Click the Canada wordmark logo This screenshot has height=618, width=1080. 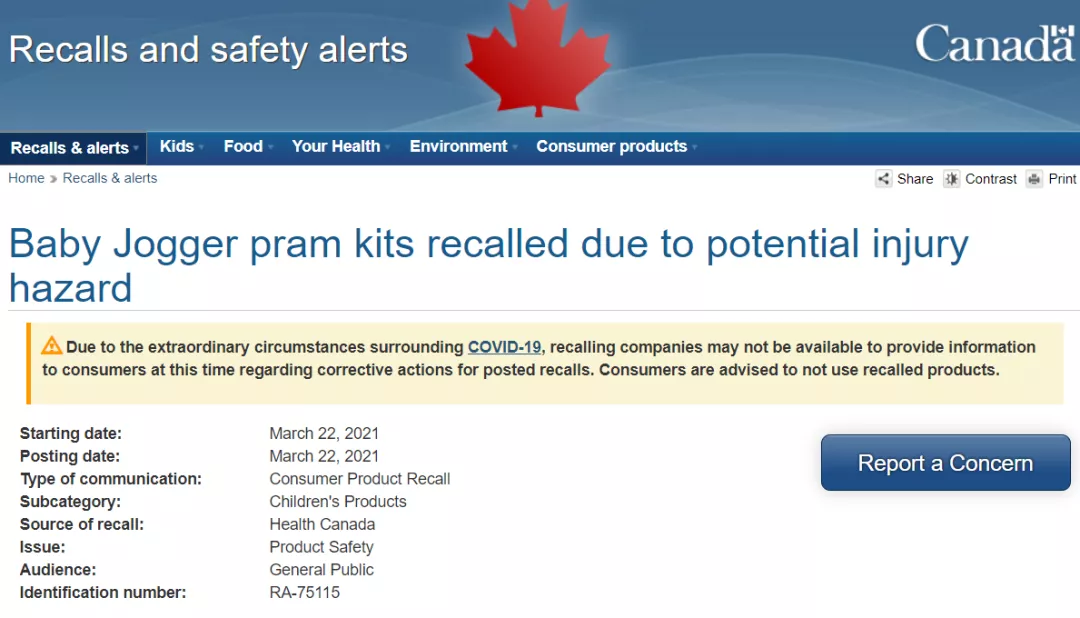[994, 44]
